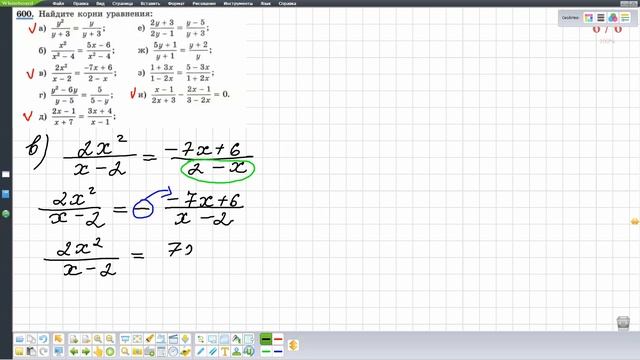The width and height of the screenshot is (640, 360).
Task: Go to previous page with green left arrow
Action: click(74, 351)
